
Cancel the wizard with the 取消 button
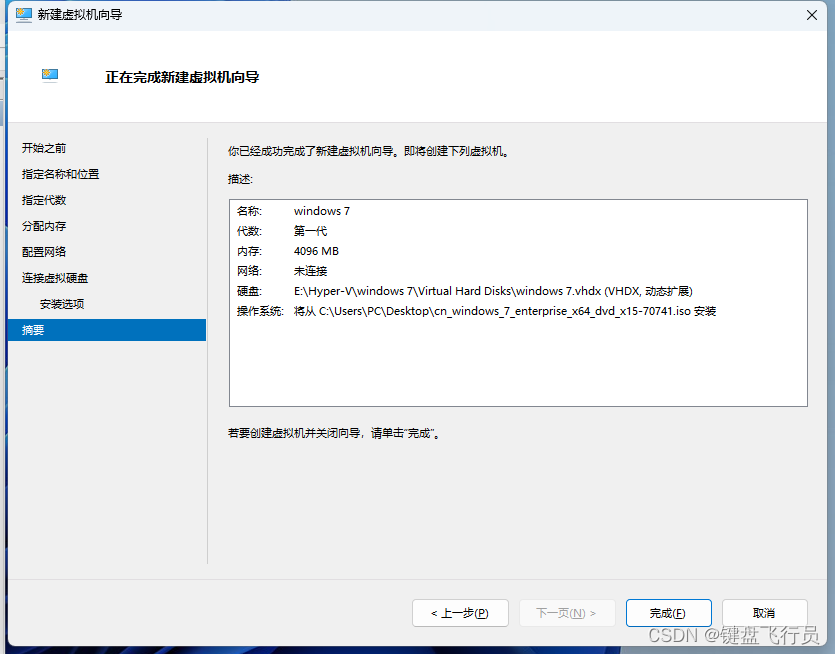[x=764, y=612]
